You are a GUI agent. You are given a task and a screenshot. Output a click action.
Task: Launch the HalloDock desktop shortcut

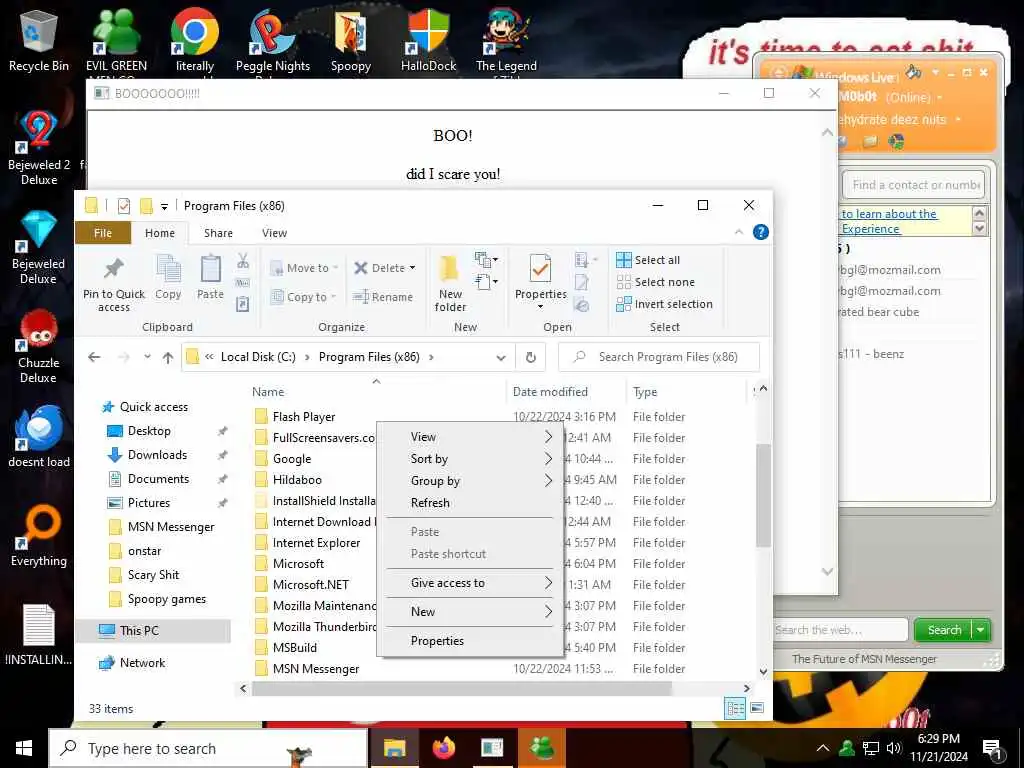tap(428, 40)
